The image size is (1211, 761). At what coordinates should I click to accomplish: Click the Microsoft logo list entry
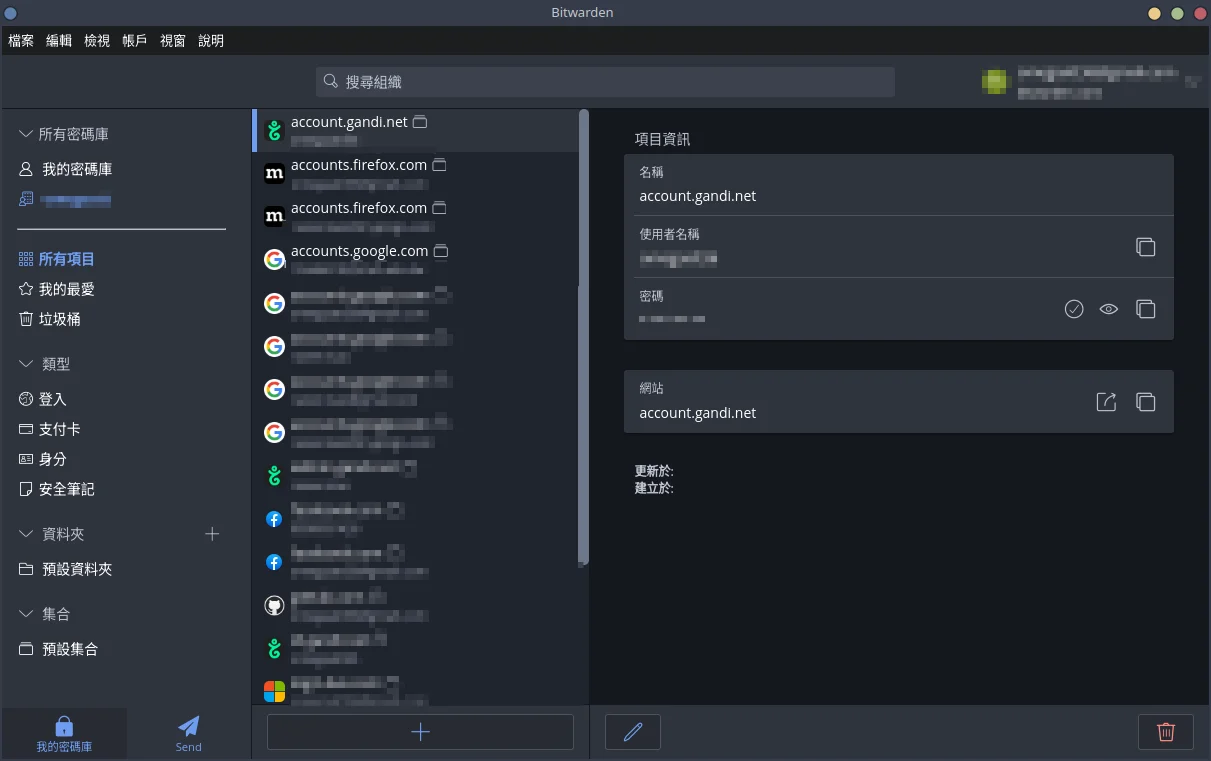coord(416,692)
